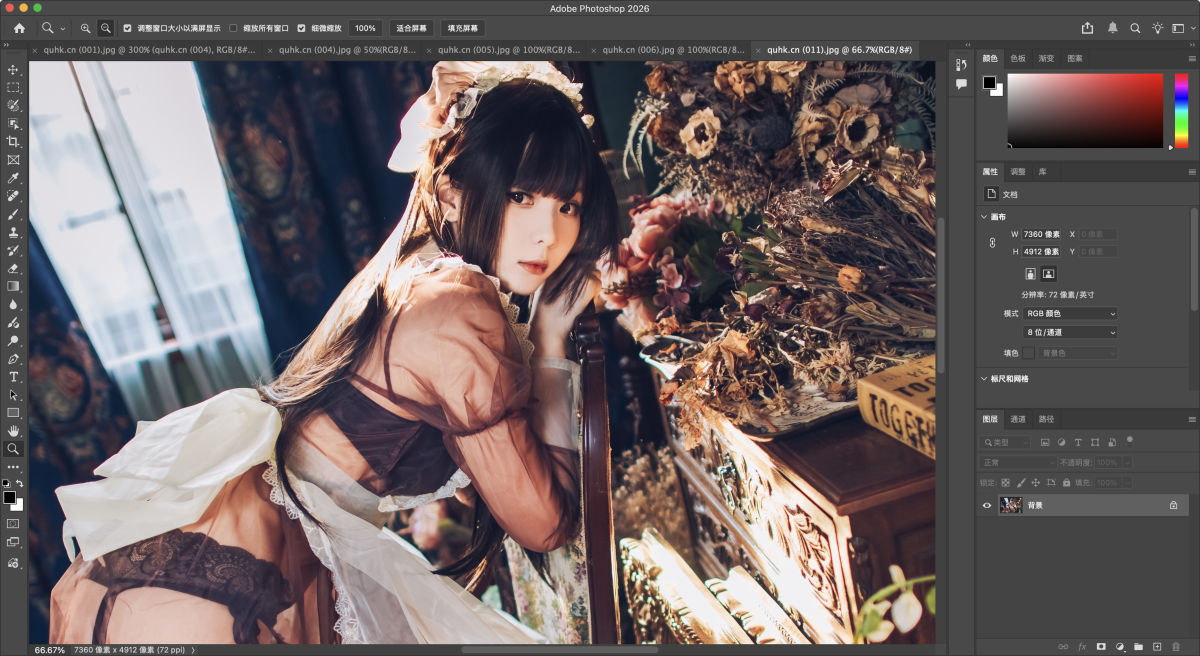This screenshot has width=1200, height=656.
Task: Hide the 背景 layer with eye icon
Action: (x=987, y=506)
